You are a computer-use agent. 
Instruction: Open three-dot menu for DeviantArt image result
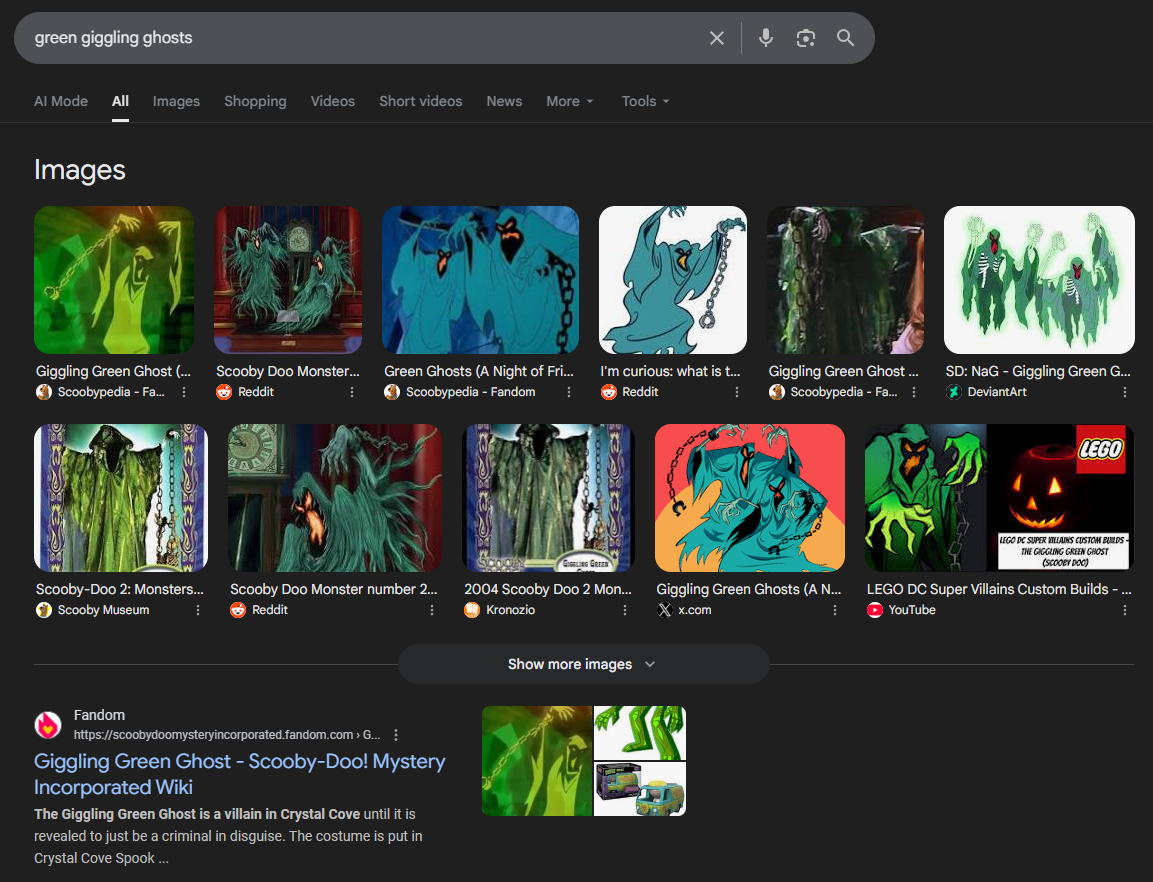(x=1125, y=393)
